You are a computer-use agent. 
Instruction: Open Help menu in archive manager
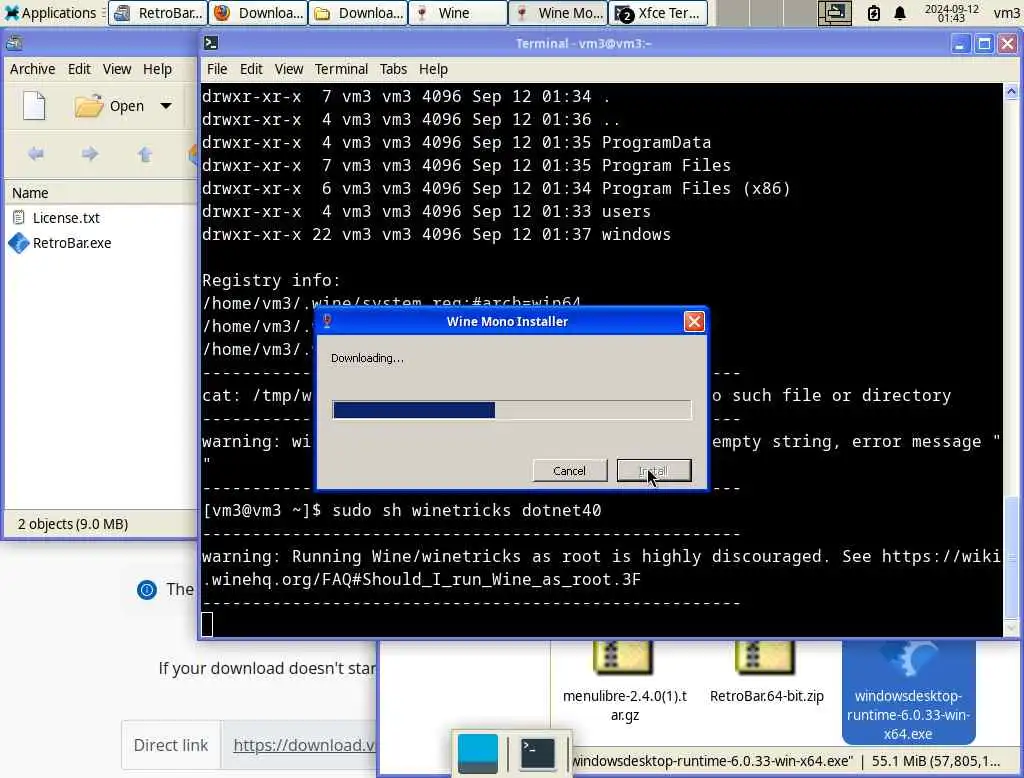(157, 69)
